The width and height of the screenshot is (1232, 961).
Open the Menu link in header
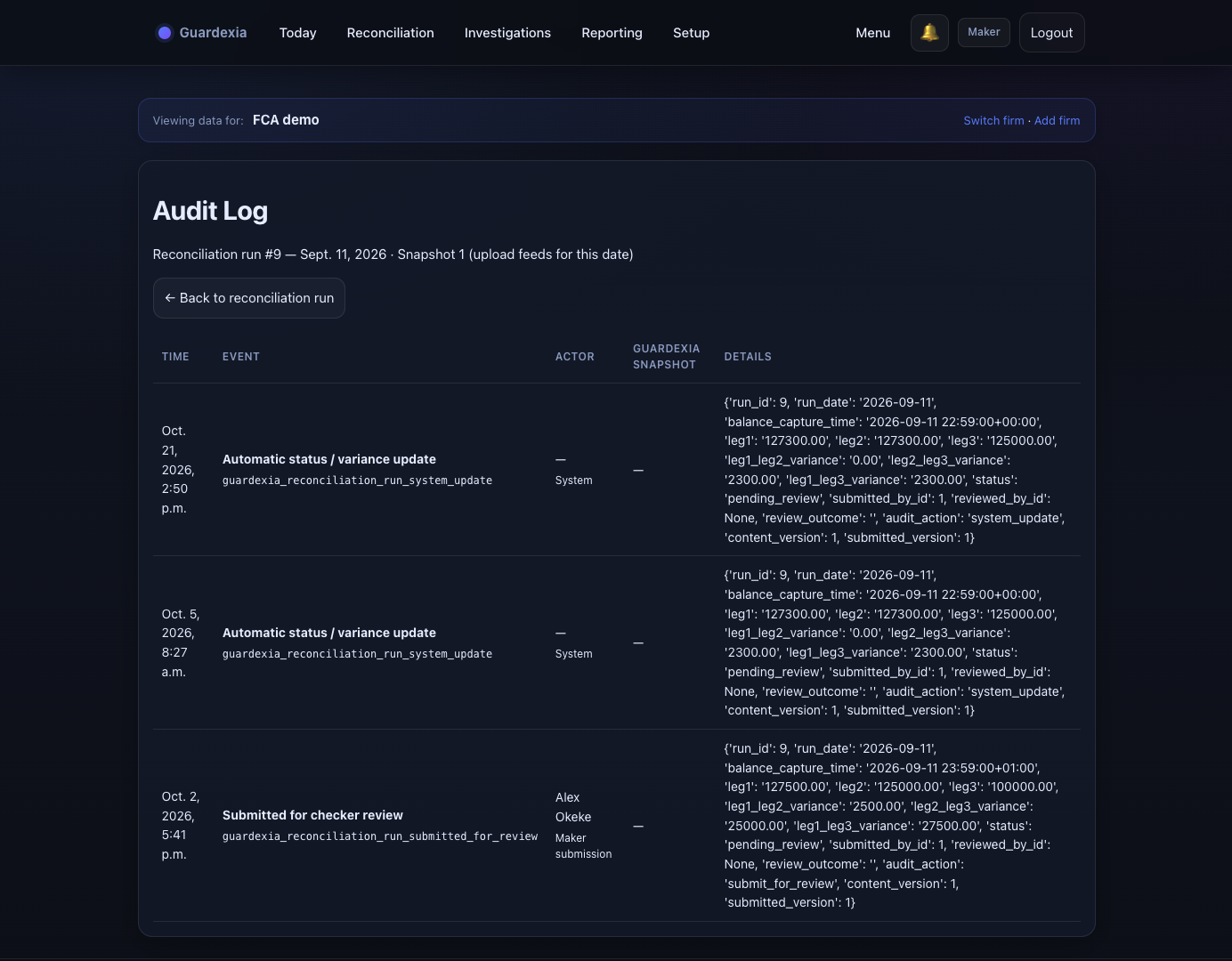(872, 33)
